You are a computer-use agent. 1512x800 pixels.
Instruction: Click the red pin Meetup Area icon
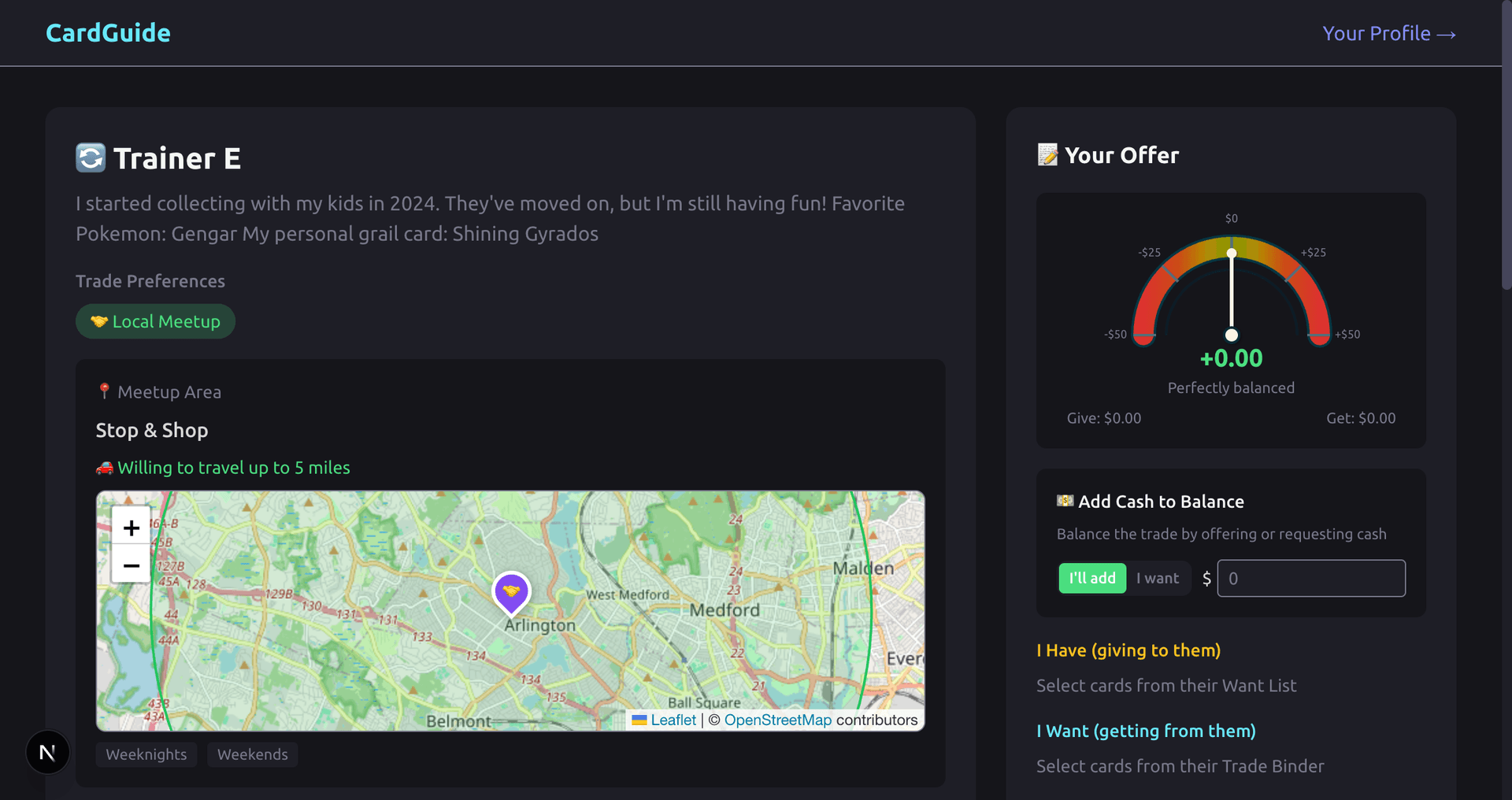point(104,391)
